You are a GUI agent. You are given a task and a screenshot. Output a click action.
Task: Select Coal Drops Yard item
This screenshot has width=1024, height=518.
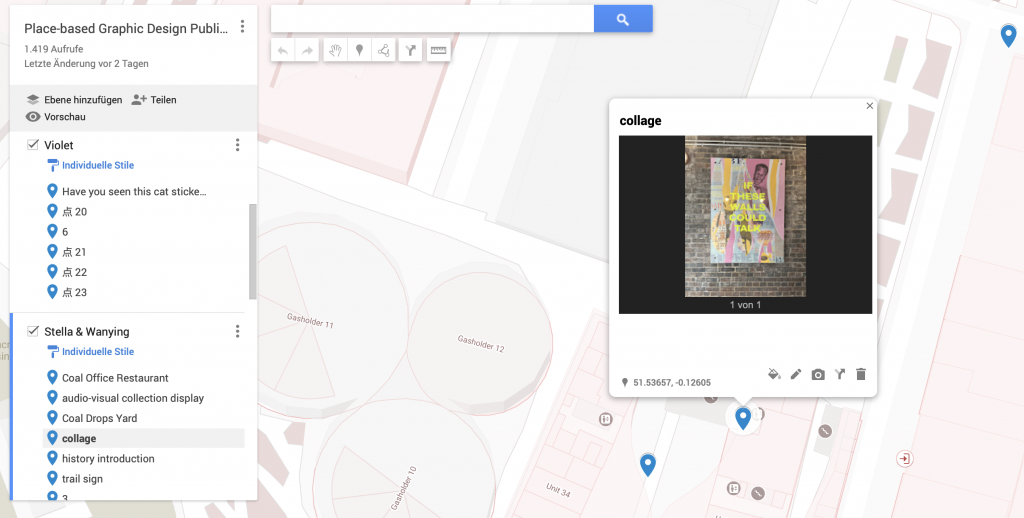pos(144,419)
